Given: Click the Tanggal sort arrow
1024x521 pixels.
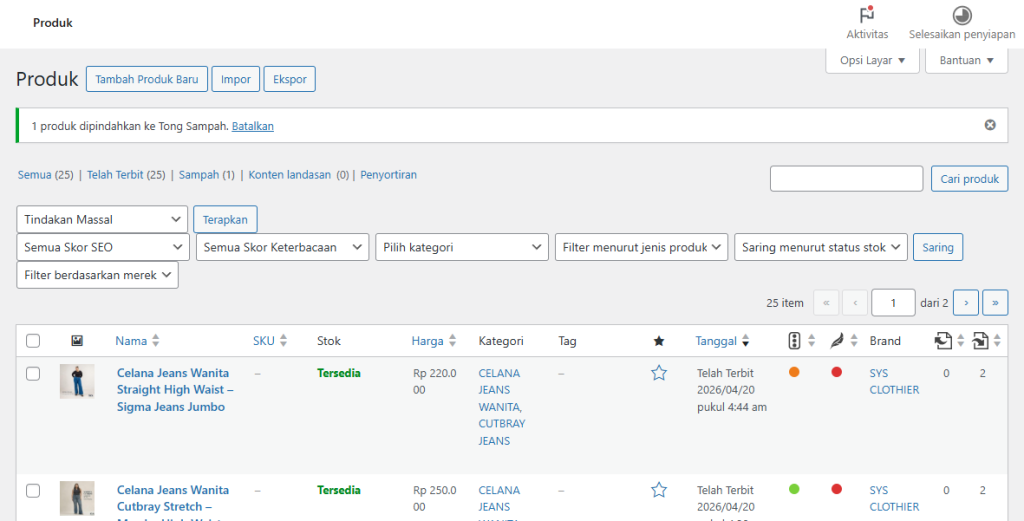Looking at the screenshot, I should pos(745,341).
